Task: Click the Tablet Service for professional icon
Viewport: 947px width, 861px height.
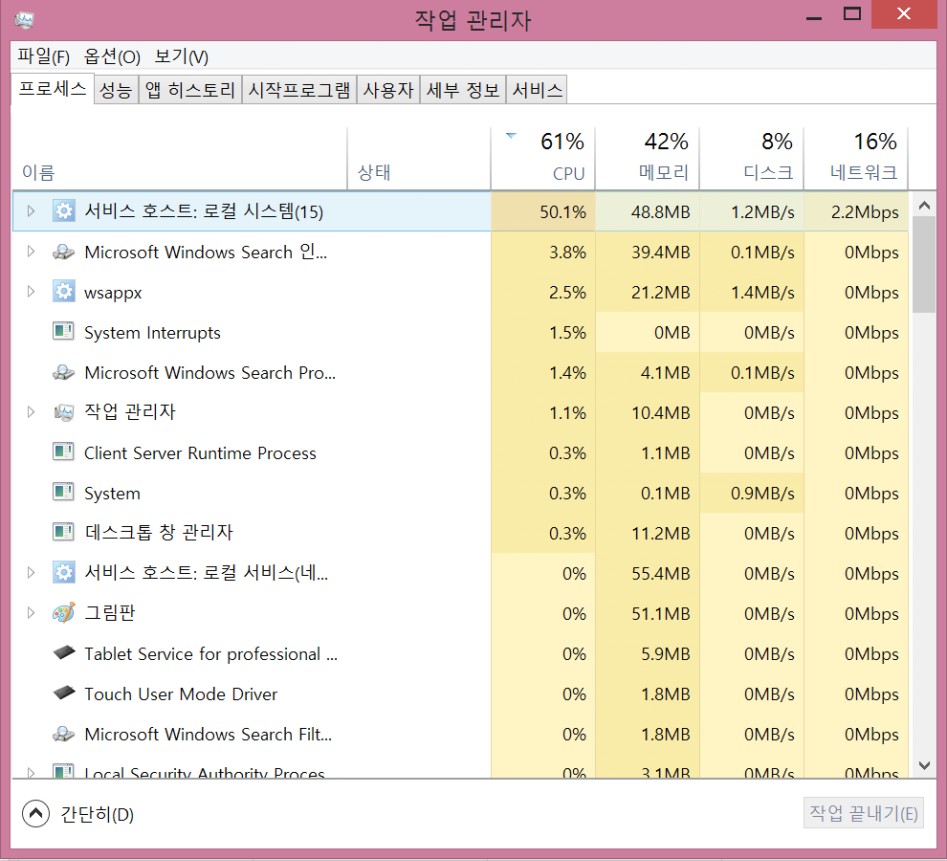Action: coord(63,653)
